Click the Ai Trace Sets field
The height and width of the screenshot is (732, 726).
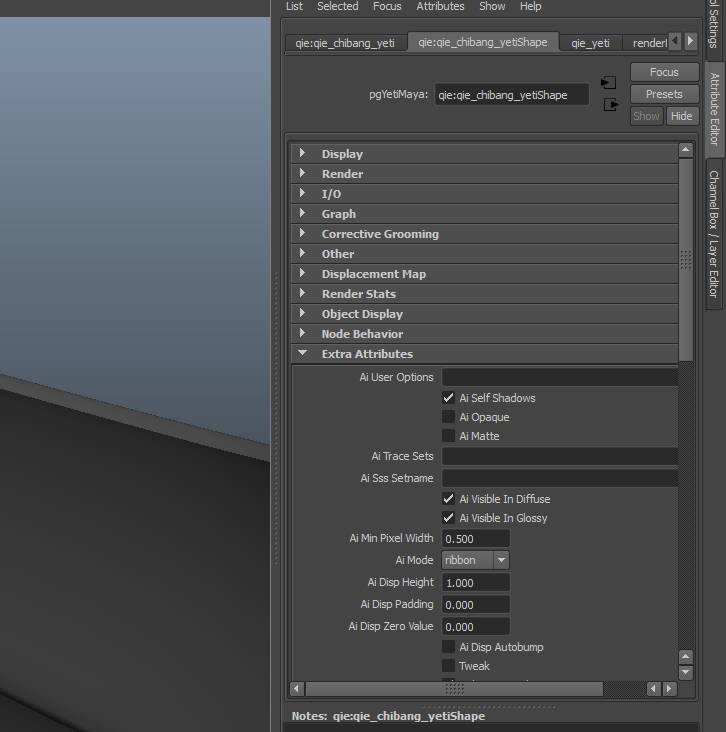(x=560, y=456)
